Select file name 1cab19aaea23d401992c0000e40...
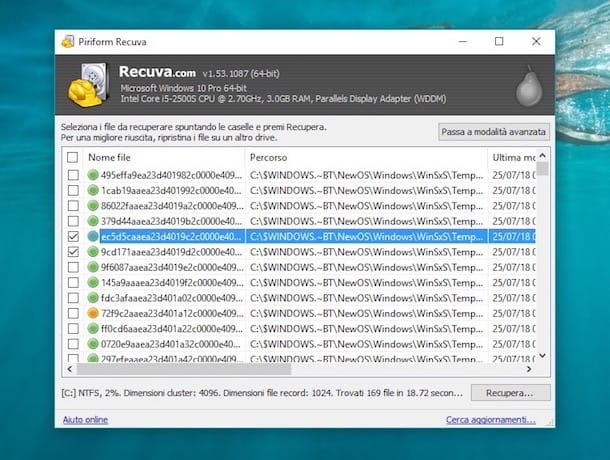The height and width of the screenshot is (460, 610). click(x=171, y=190)
